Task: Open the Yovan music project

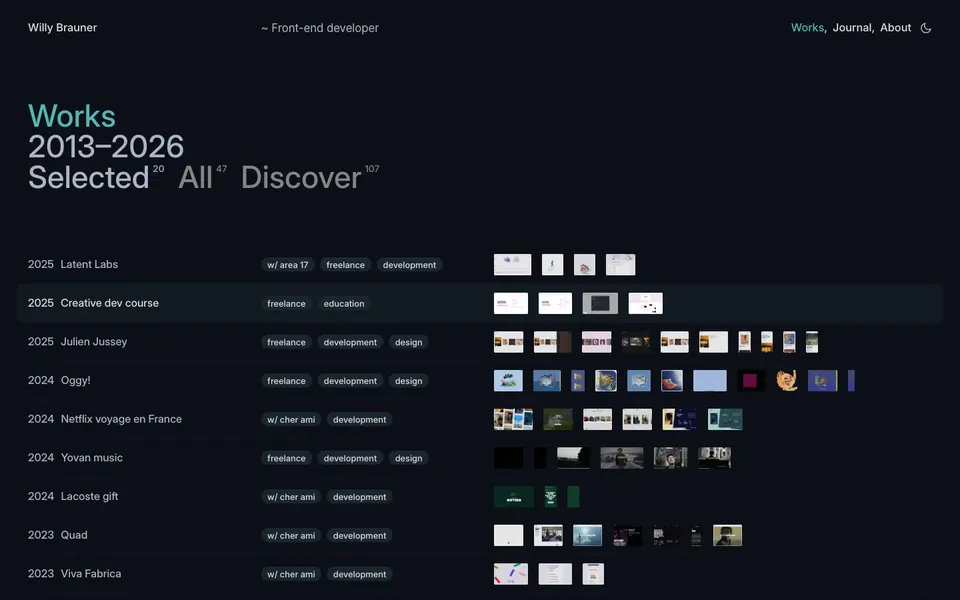Action: (x=92, y=457)
